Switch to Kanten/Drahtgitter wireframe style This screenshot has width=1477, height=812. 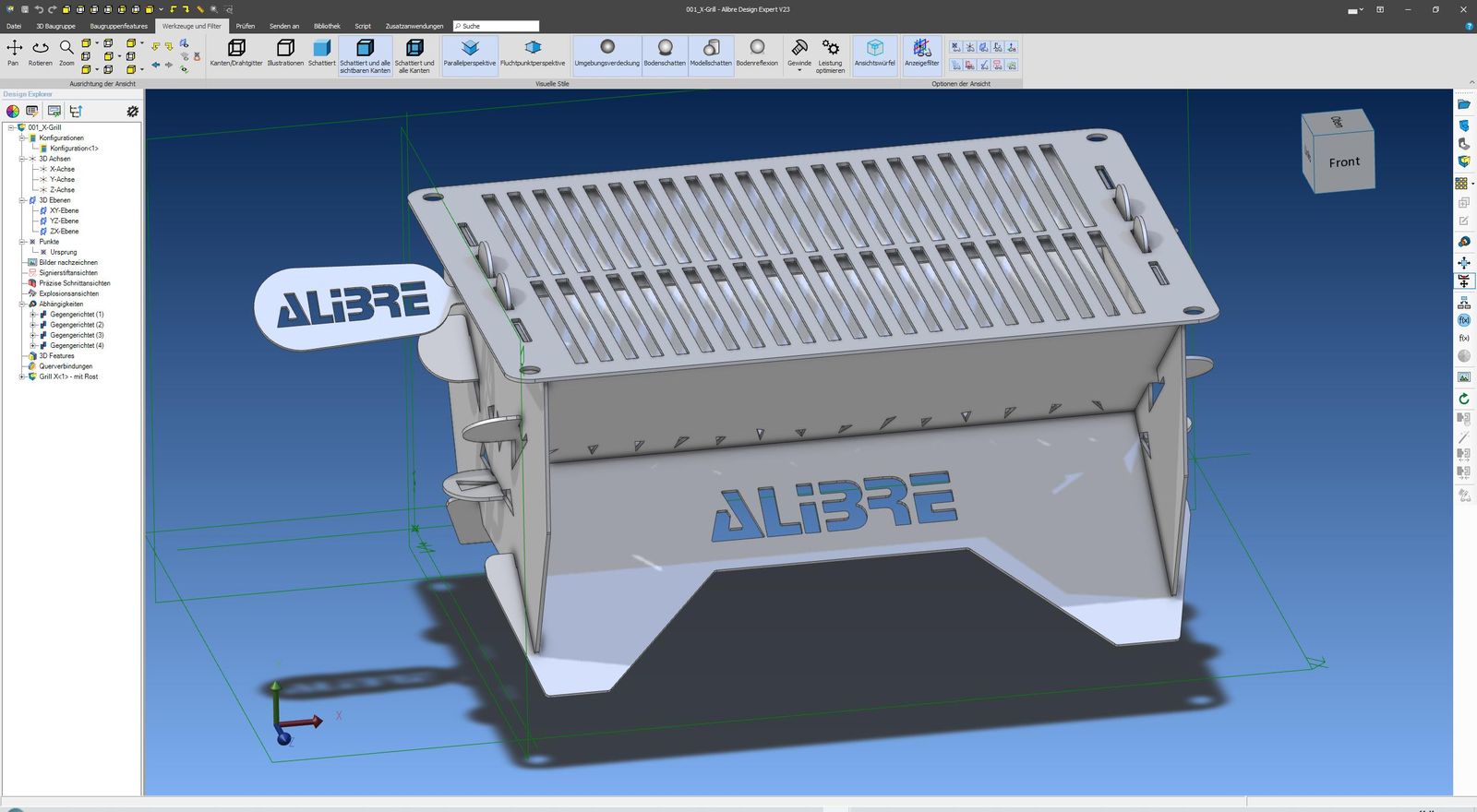(236, 53)
